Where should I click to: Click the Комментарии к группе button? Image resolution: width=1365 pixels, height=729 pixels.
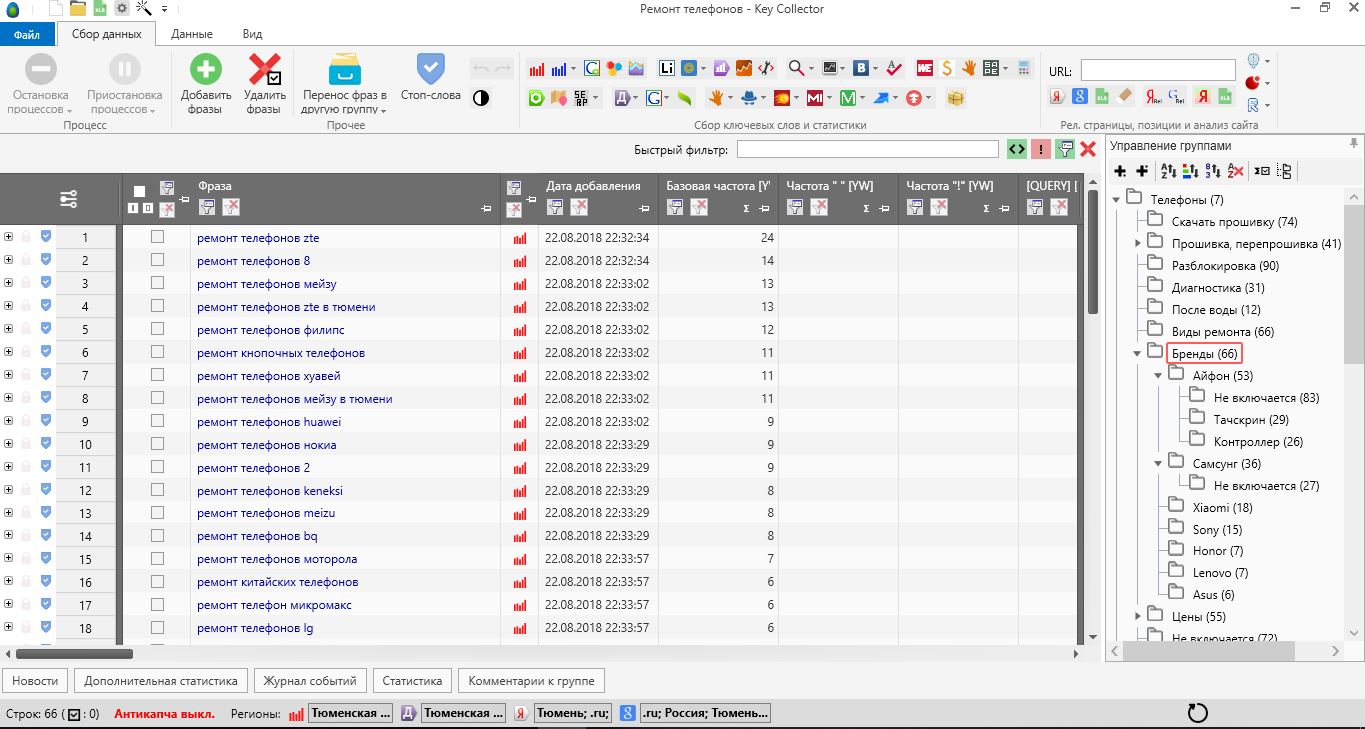tap(531, 681)
